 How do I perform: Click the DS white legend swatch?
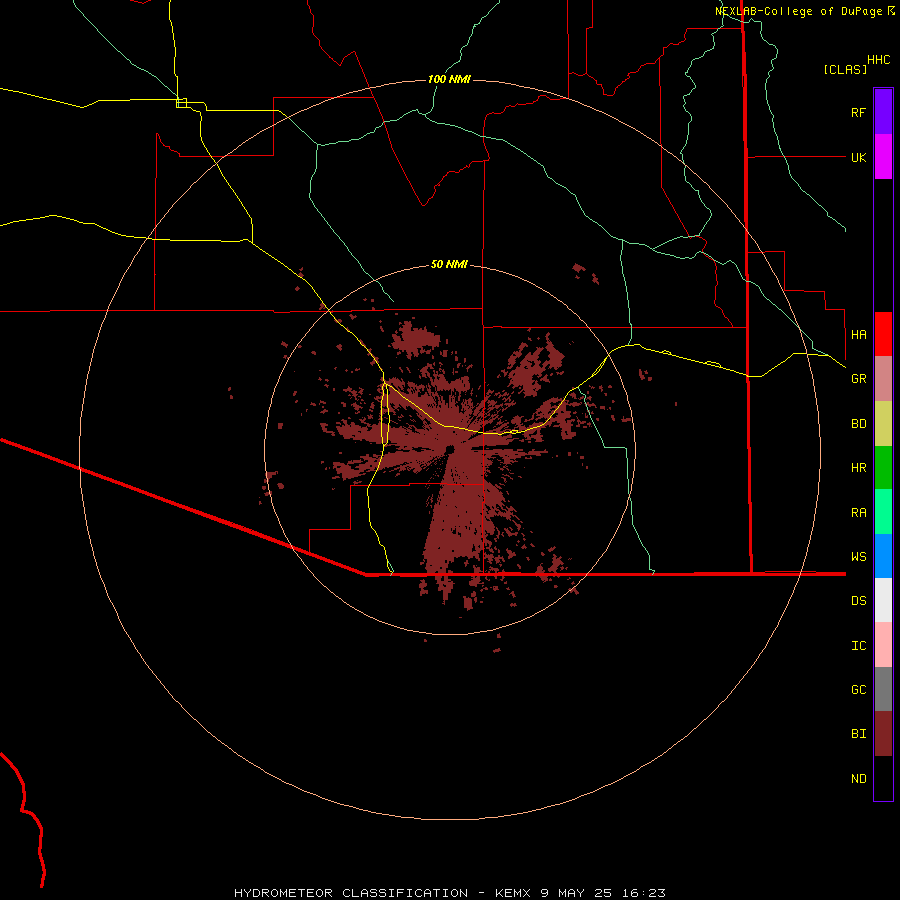click(883, 600)
